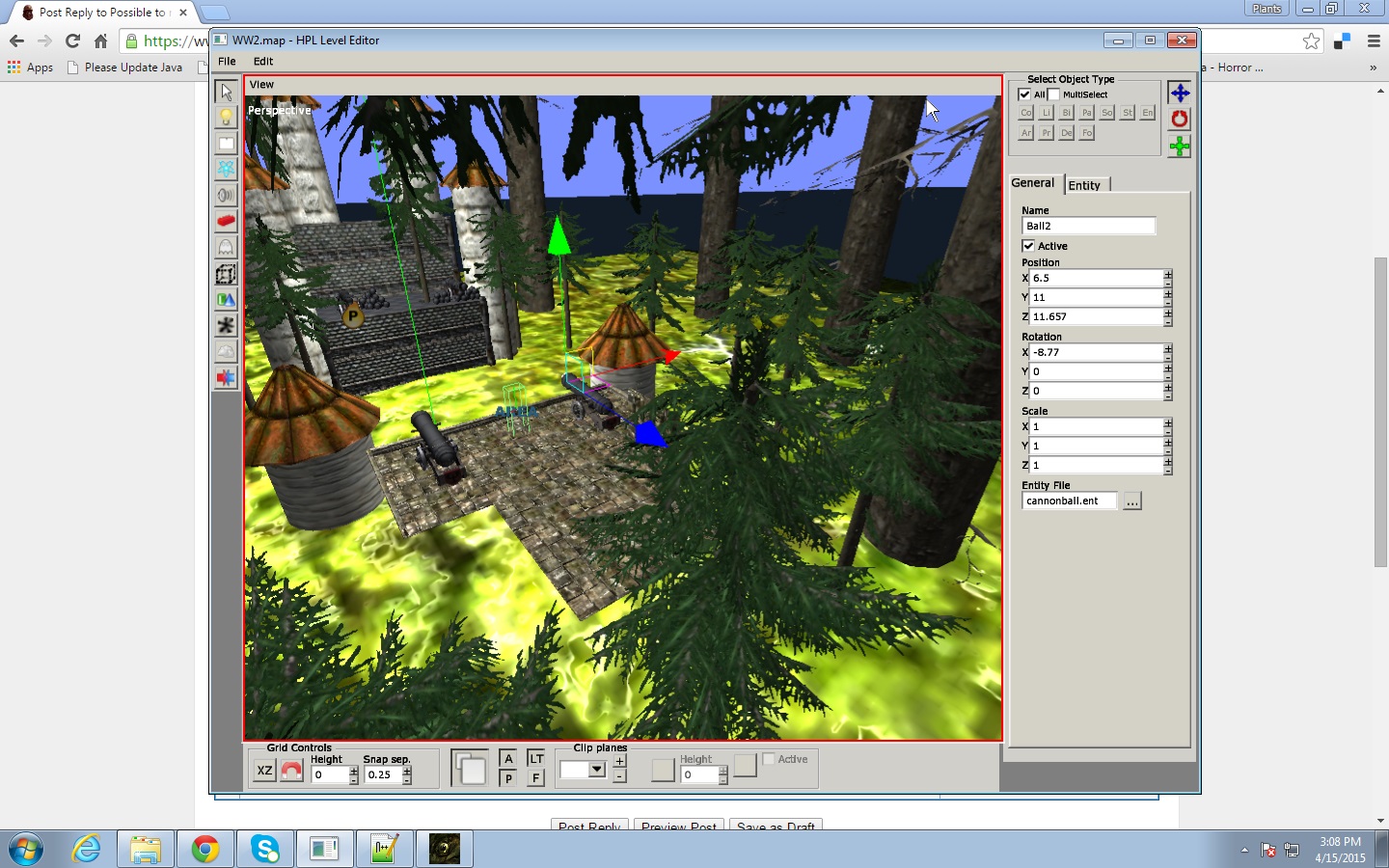Screen dimensions: 1389x868
Task: Choose the blue atom Particle Systems tool
Action: [226, 169]
